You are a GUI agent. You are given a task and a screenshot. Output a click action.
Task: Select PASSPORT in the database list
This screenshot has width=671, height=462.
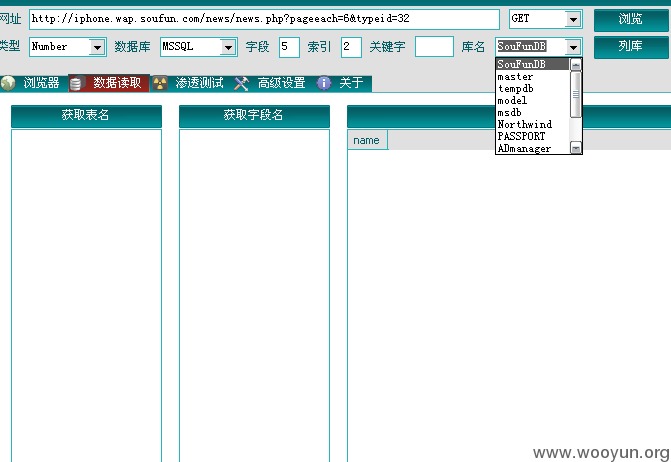[533, 137]
